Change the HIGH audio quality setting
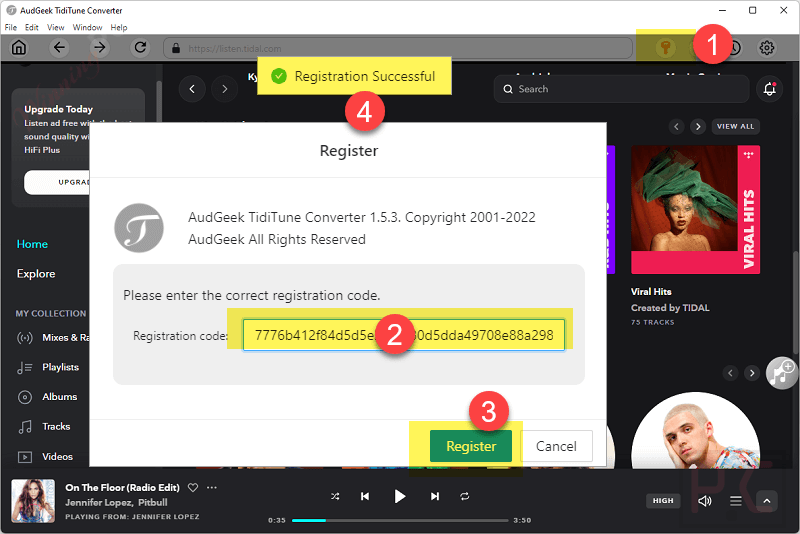 [663, 501]
